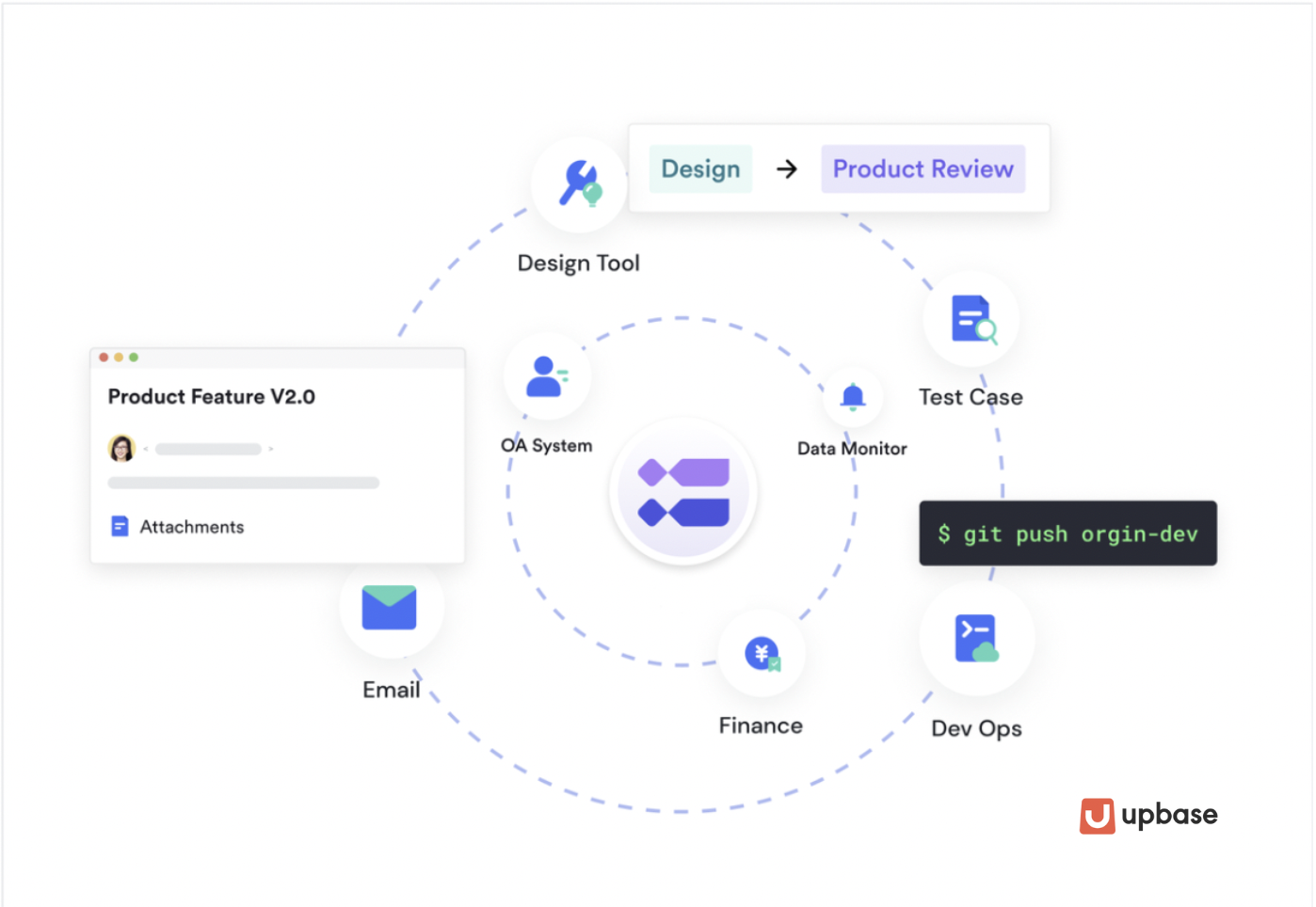Click the user avatar in the Product Feature card
Viewport: 1316px width, 907px height.
[121, 449]
